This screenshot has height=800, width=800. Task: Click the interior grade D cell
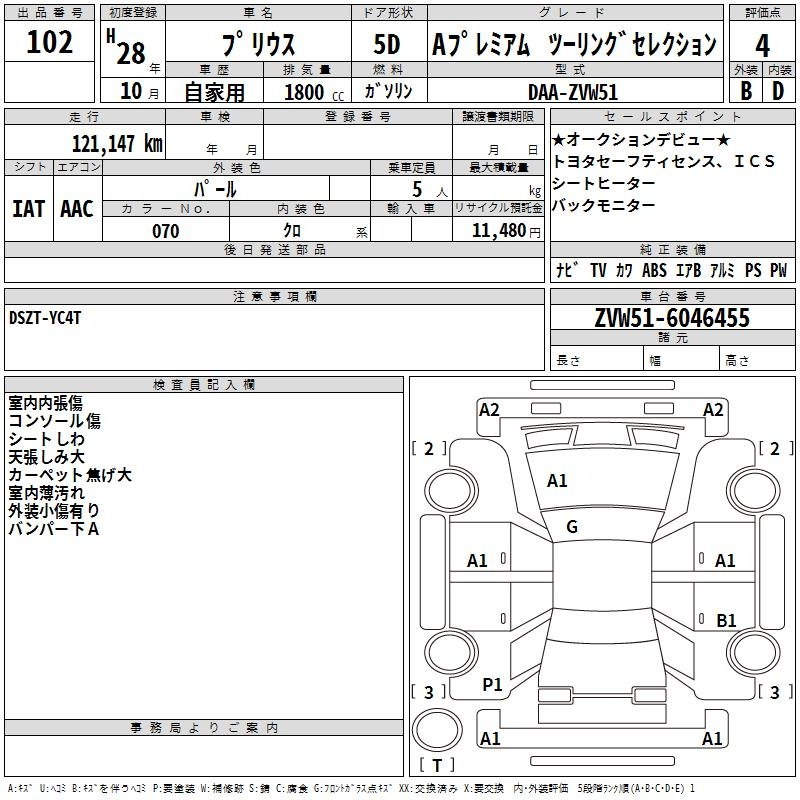coord(778,90)
